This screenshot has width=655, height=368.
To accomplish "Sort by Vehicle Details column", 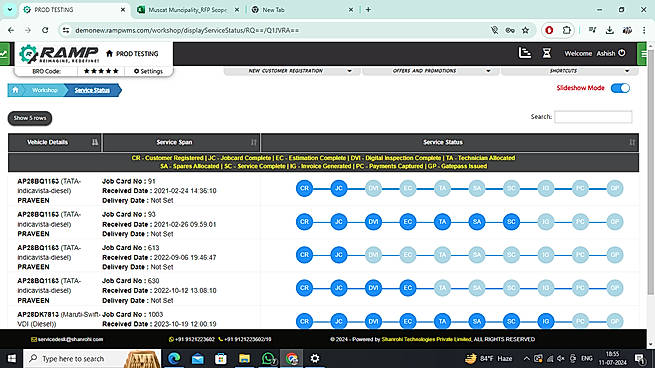I will pos(55,142).
